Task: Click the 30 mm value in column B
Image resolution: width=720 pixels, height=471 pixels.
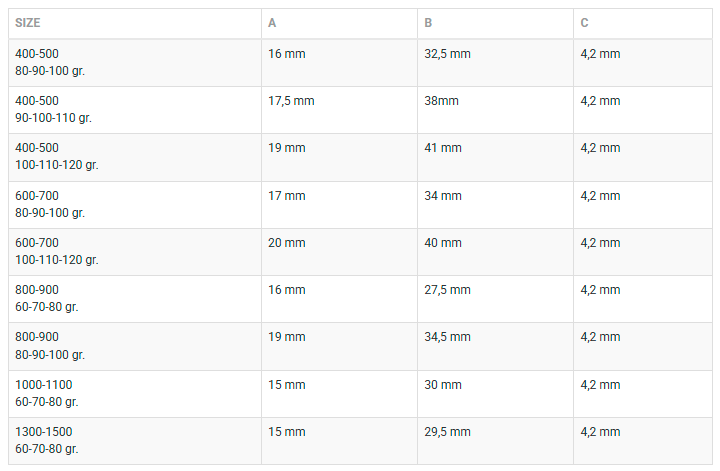Action: click(x=443, y=385)
